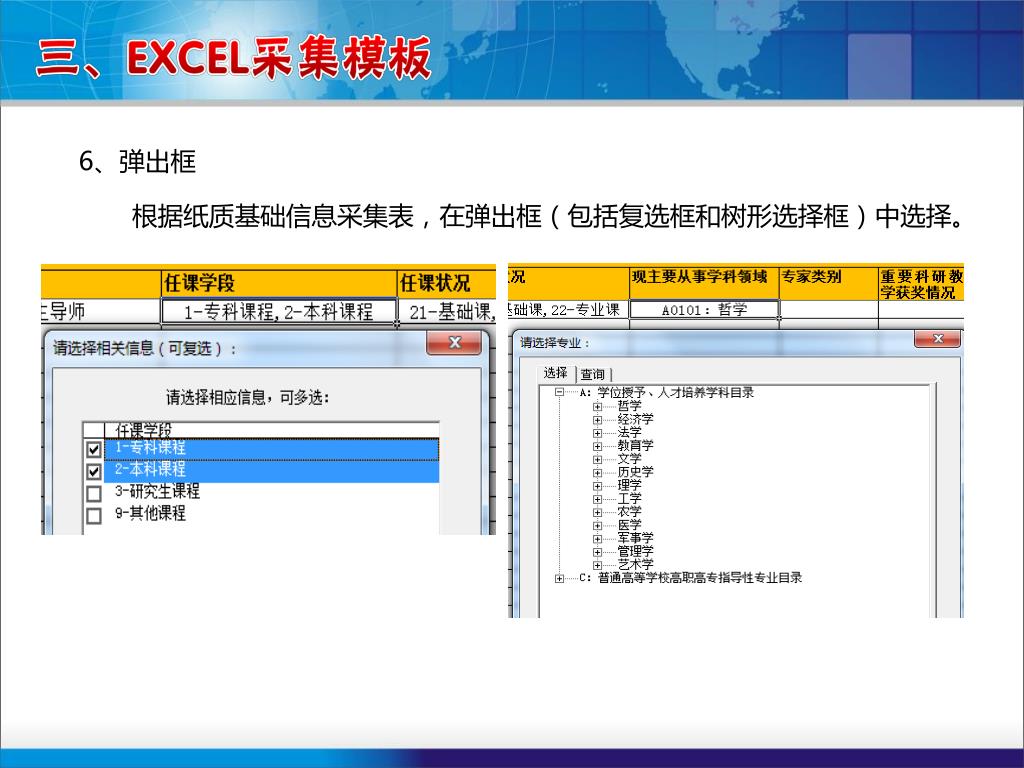Expand the 军事学 tree node
This screenshot has height=768, width=1024.
(x=597, y=539)
